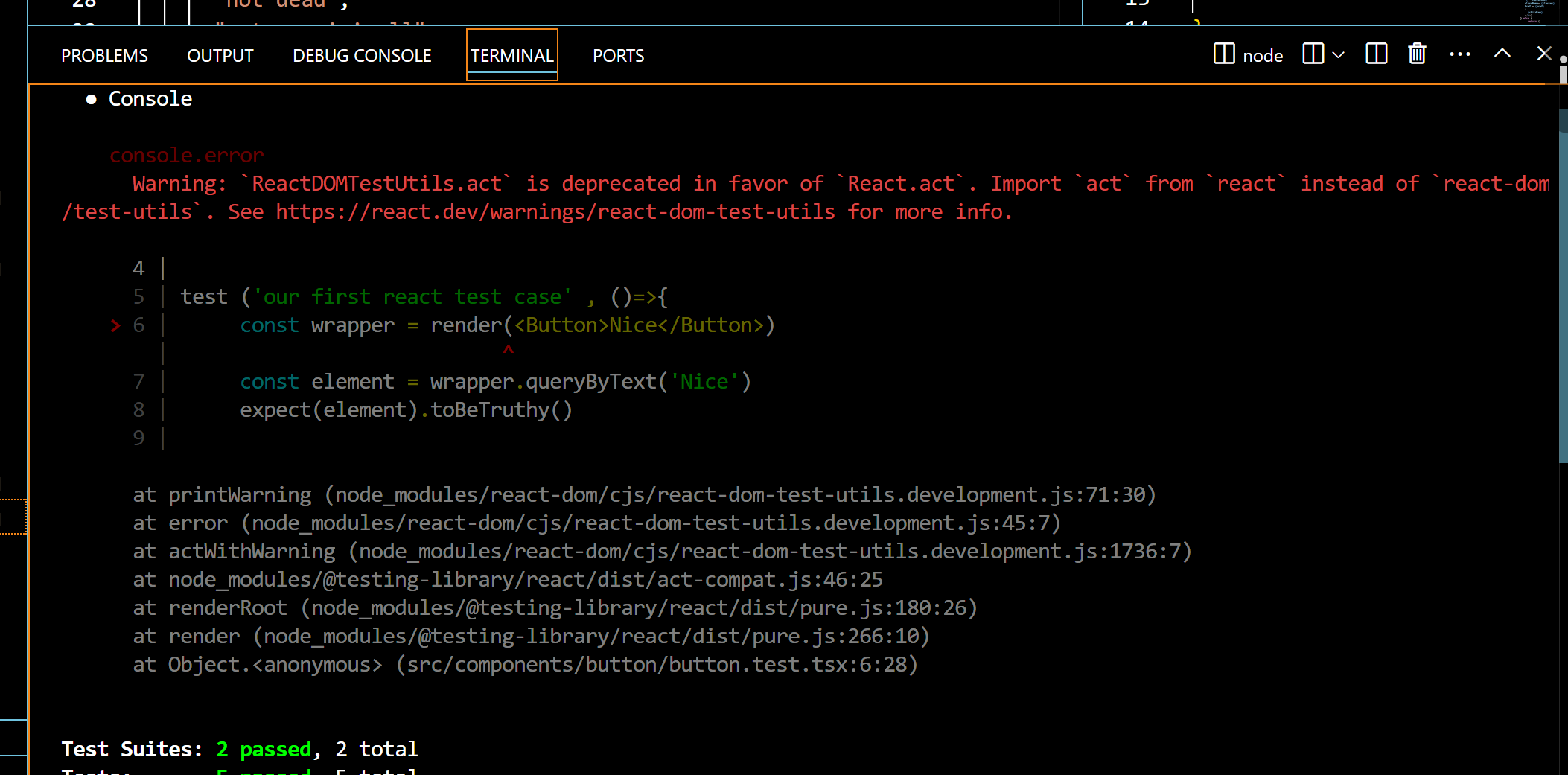Switch to the PROBLEMS tab
This screenshot has width=1568, height=775.
click(104, 56)
